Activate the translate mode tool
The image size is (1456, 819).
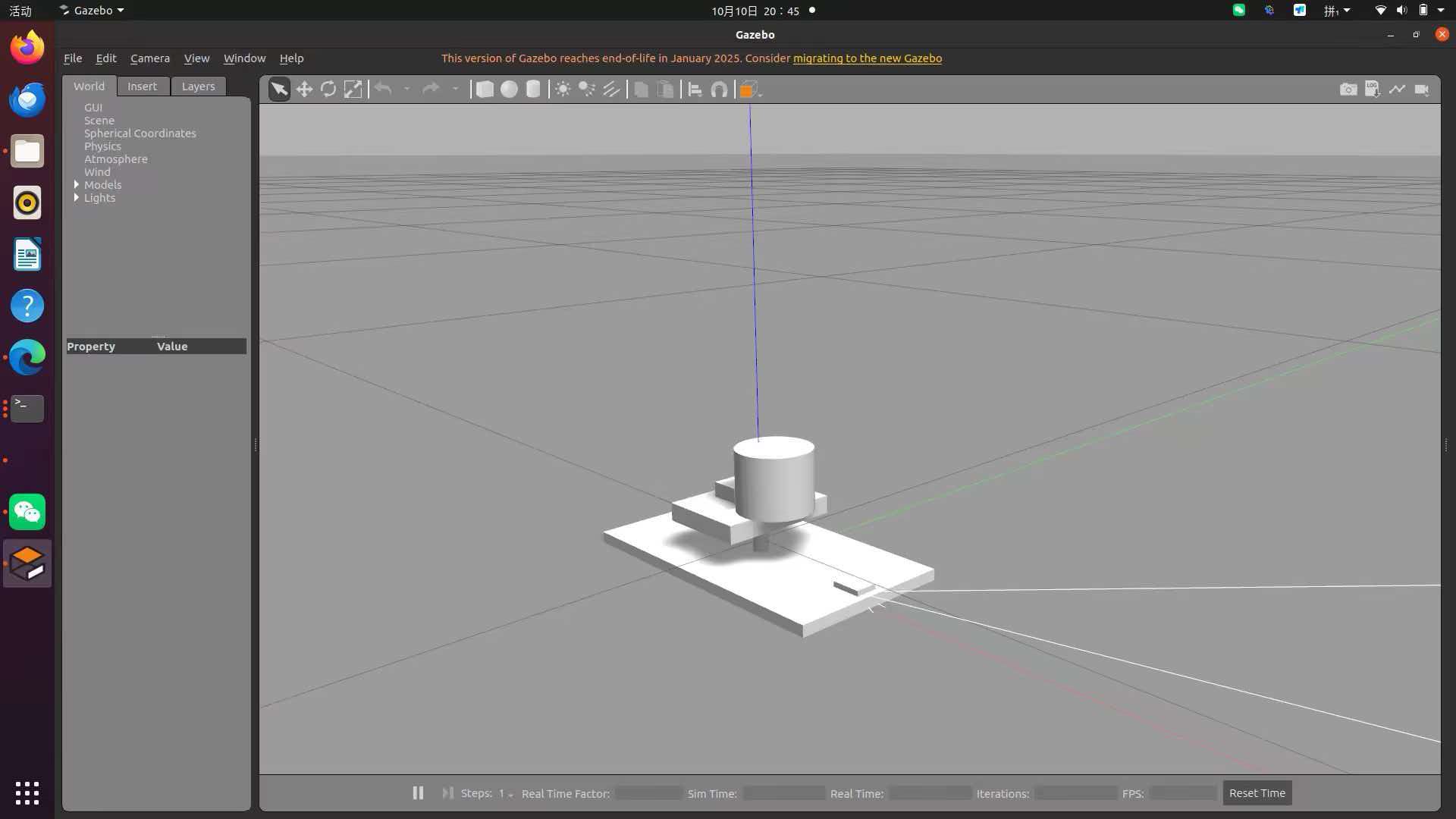pyautogui.click(x=304, y=89)
